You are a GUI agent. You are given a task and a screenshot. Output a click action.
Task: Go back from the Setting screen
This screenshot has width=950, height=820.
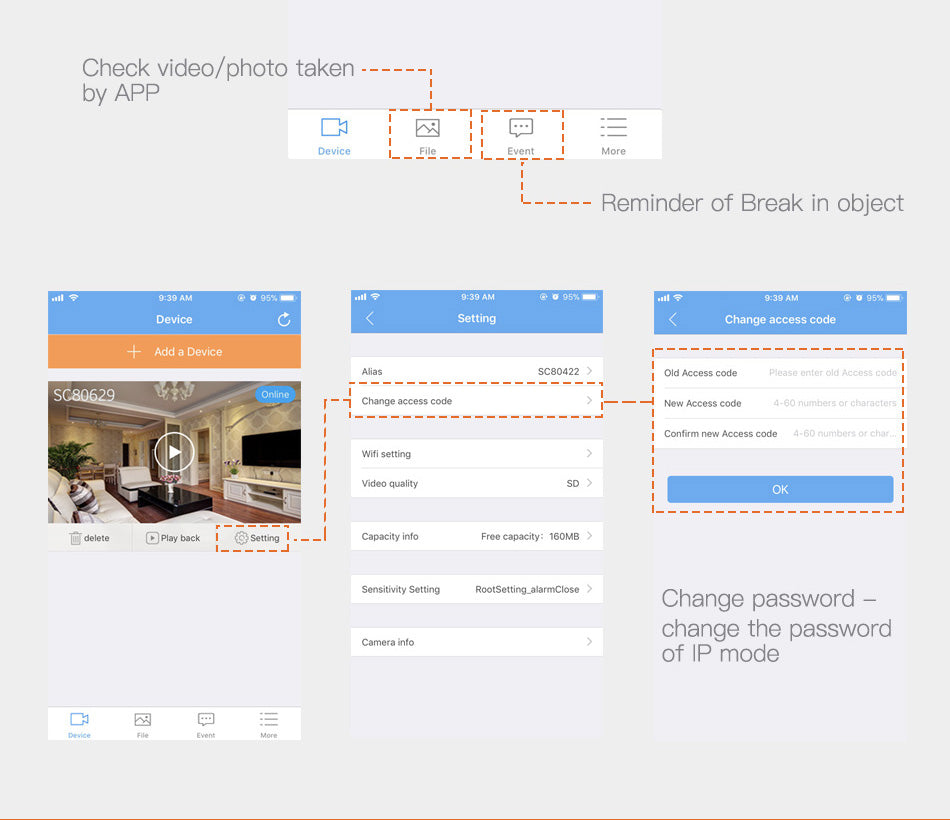[370, 318]
